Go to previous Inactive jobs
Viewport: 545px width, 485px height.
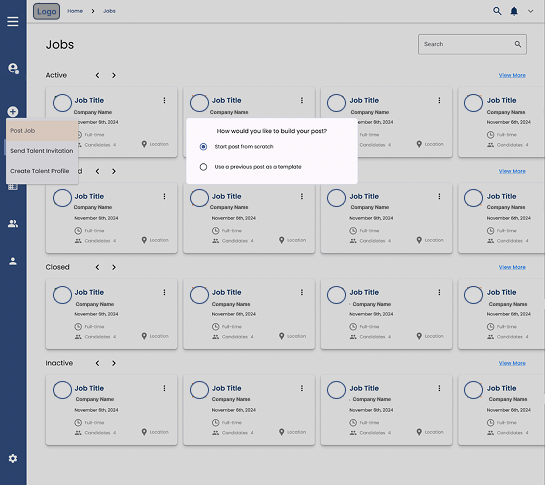[97, 363]
